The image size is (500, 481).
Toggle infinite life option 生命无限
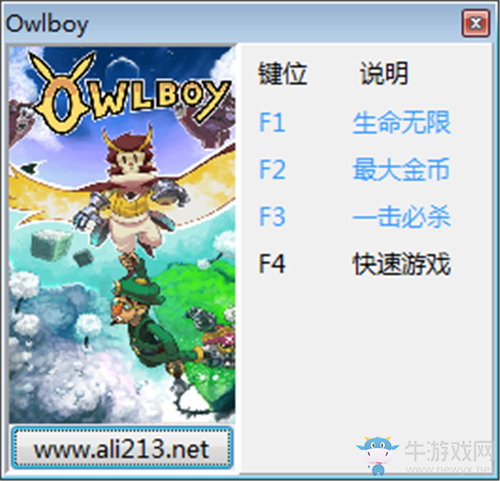point(402,122)
